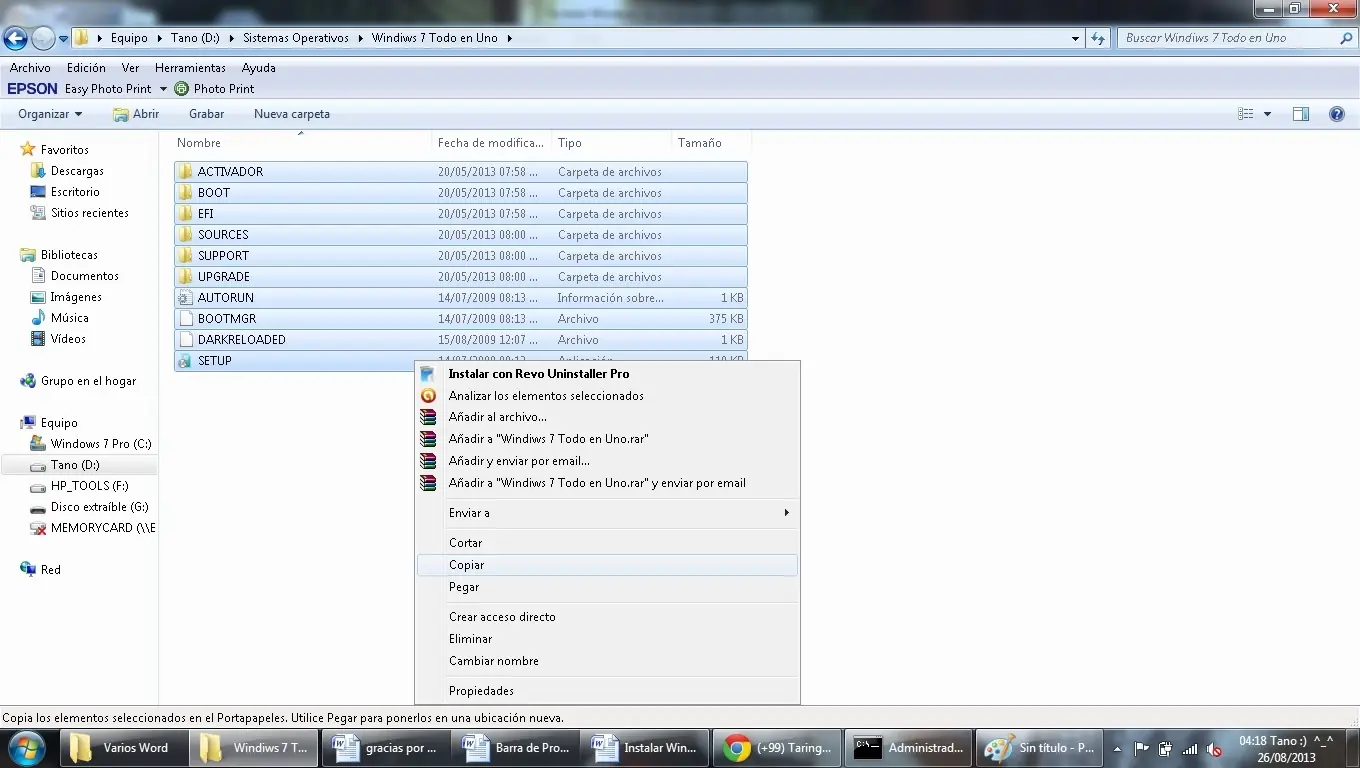Switch to the Chrome Taringa taskbar window
This screenshot has height=768, width=1360.
pos(777,748)
